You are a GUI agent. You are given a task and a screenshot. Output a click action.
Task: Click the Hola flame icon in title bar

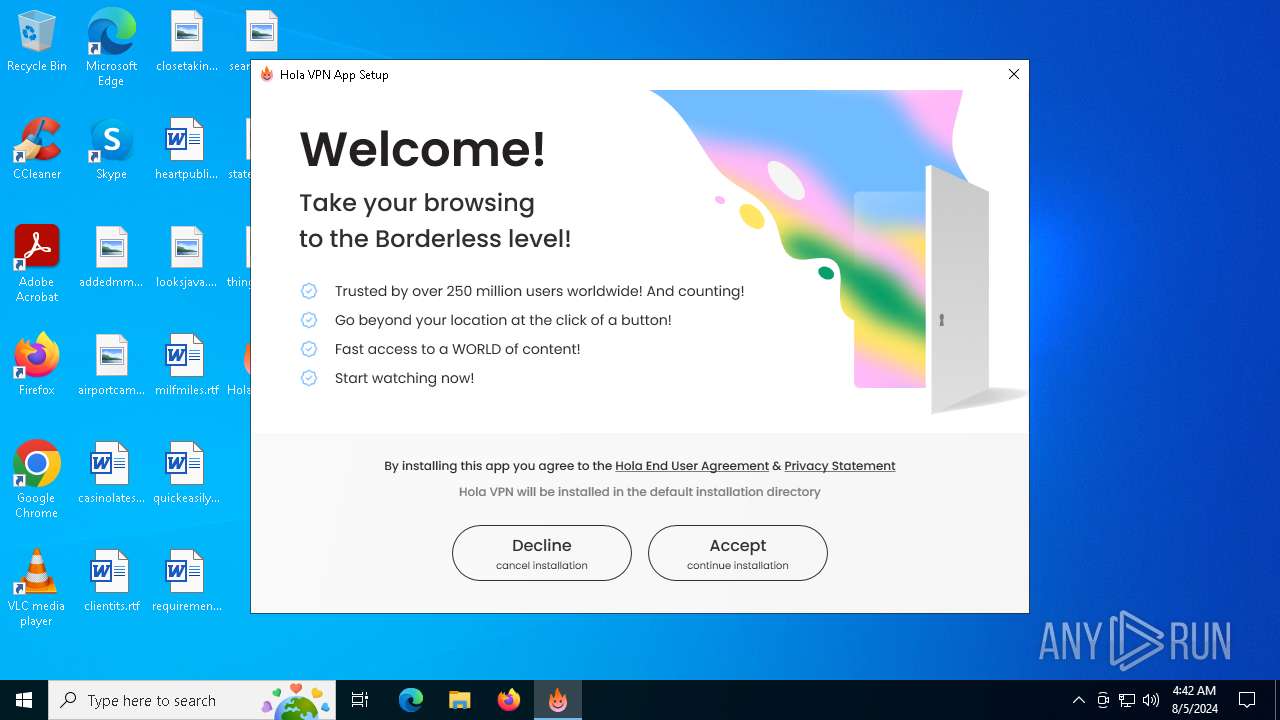267,74
